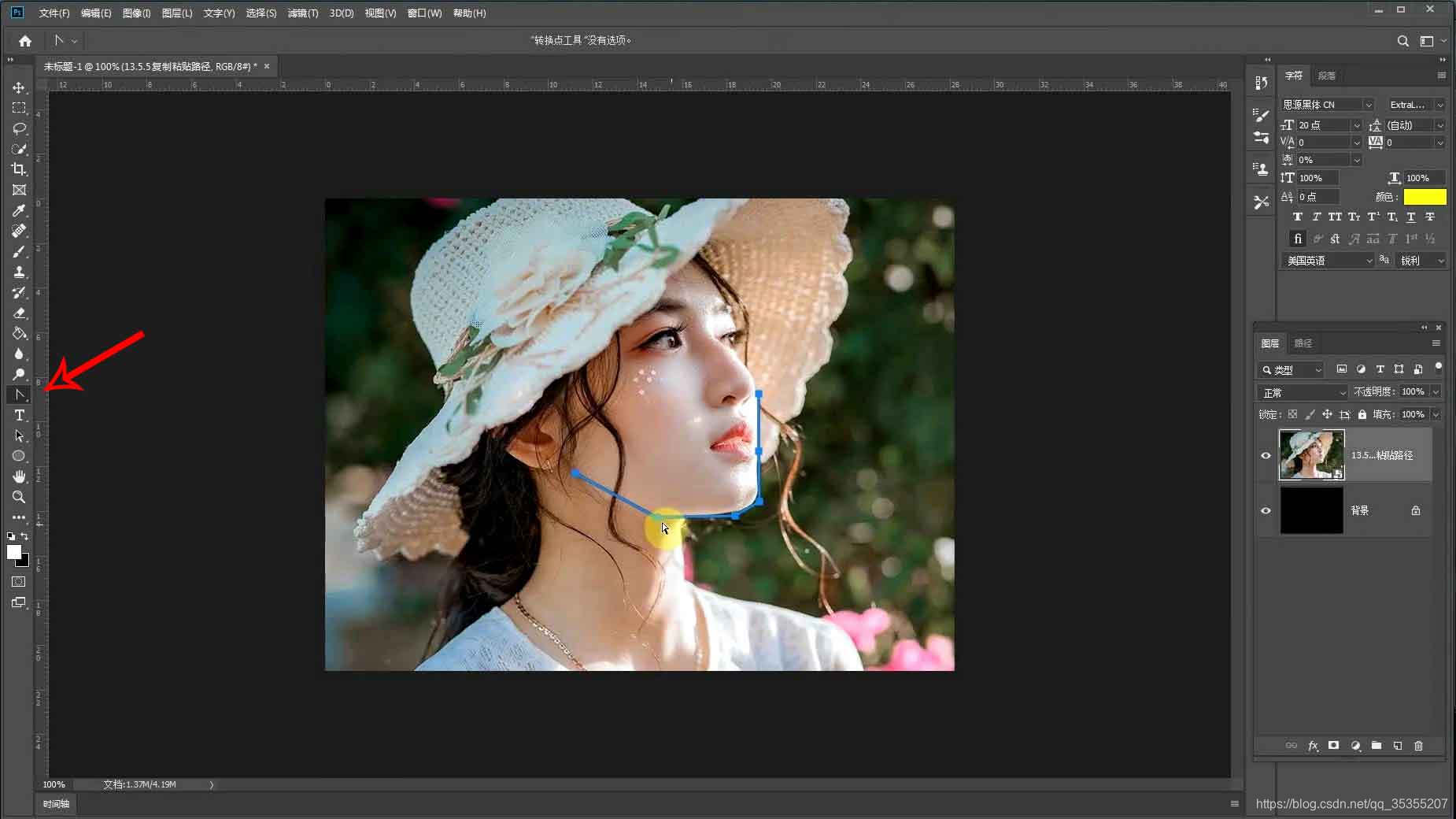The width and height of the screenshot is (1456, 819).
Task: Open the 锐利 anti-aliasing dropdown
Action: point(1421,261)
